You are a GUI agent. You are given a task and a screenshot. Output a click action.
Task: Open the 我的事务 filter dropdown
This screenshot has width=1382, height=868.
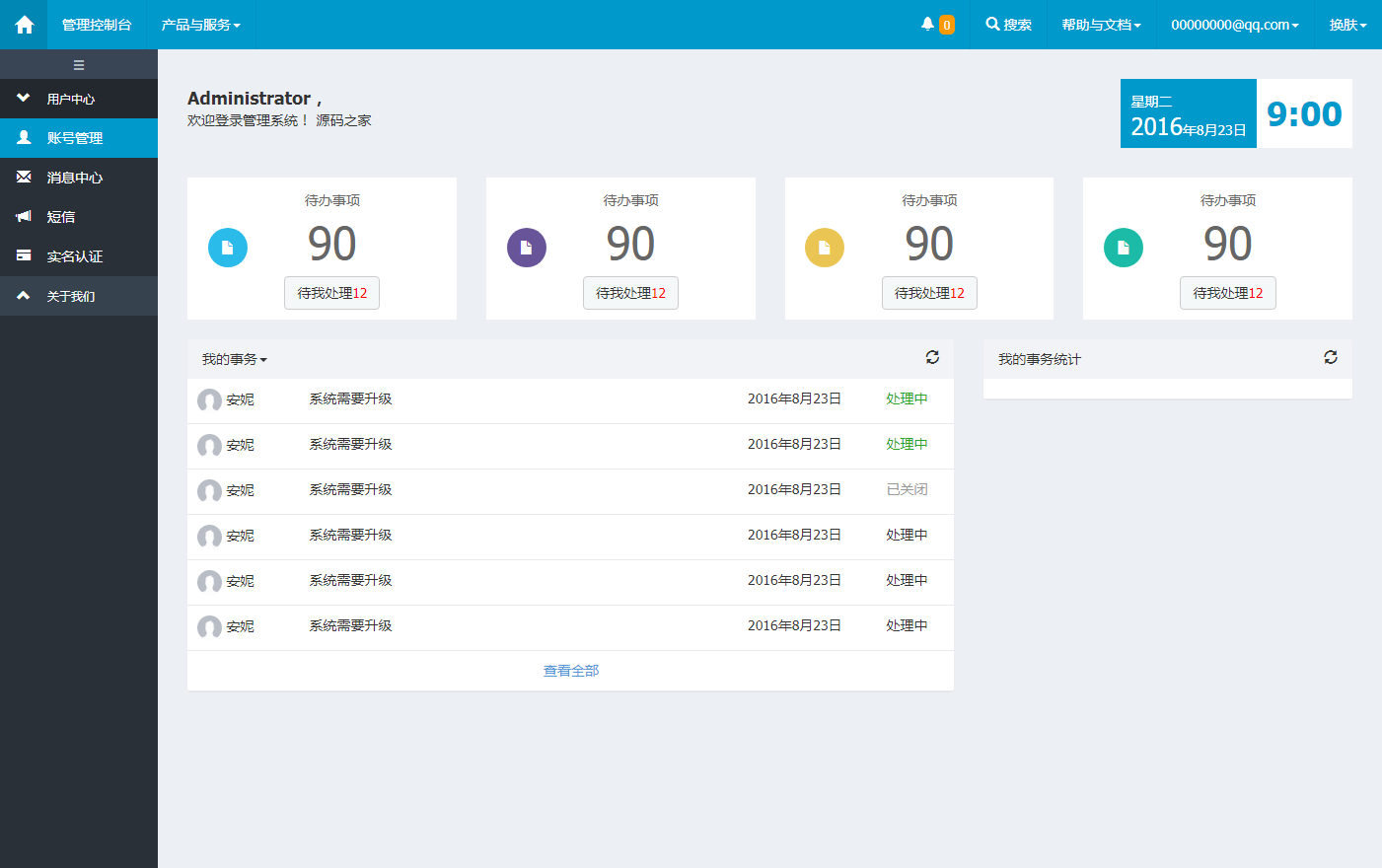coord(233,358)
